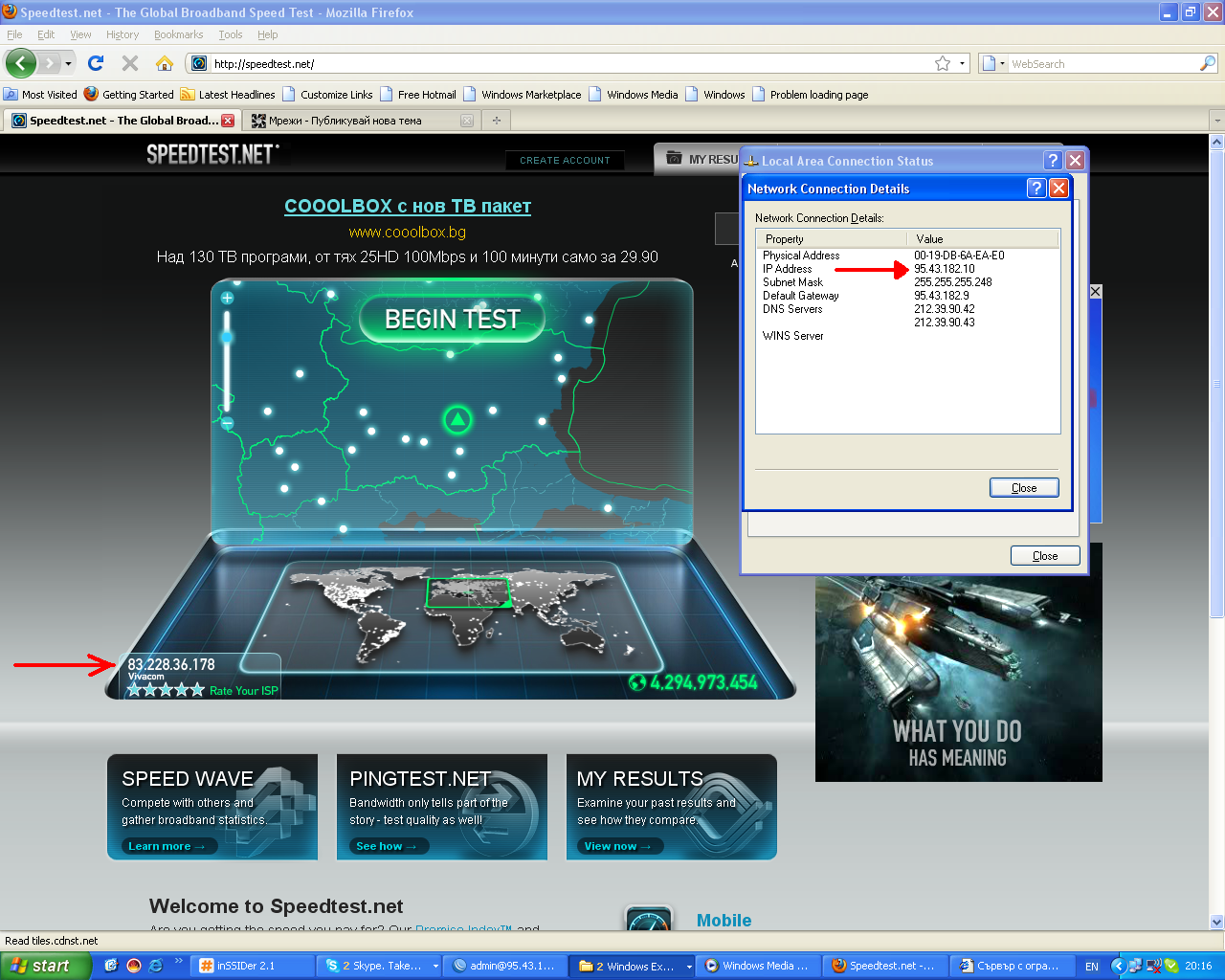Screen dimensions: 1225x980
Task: Click the CREATE ACCOUNT button
Action: click(x=565, y=161)
